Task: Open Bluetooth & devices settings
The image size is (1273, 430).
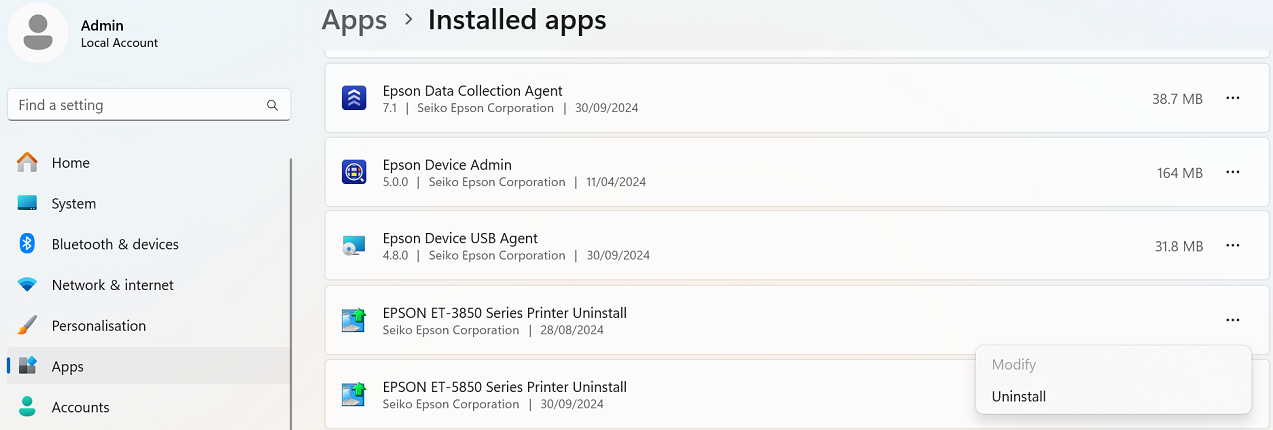Action: 115,244
